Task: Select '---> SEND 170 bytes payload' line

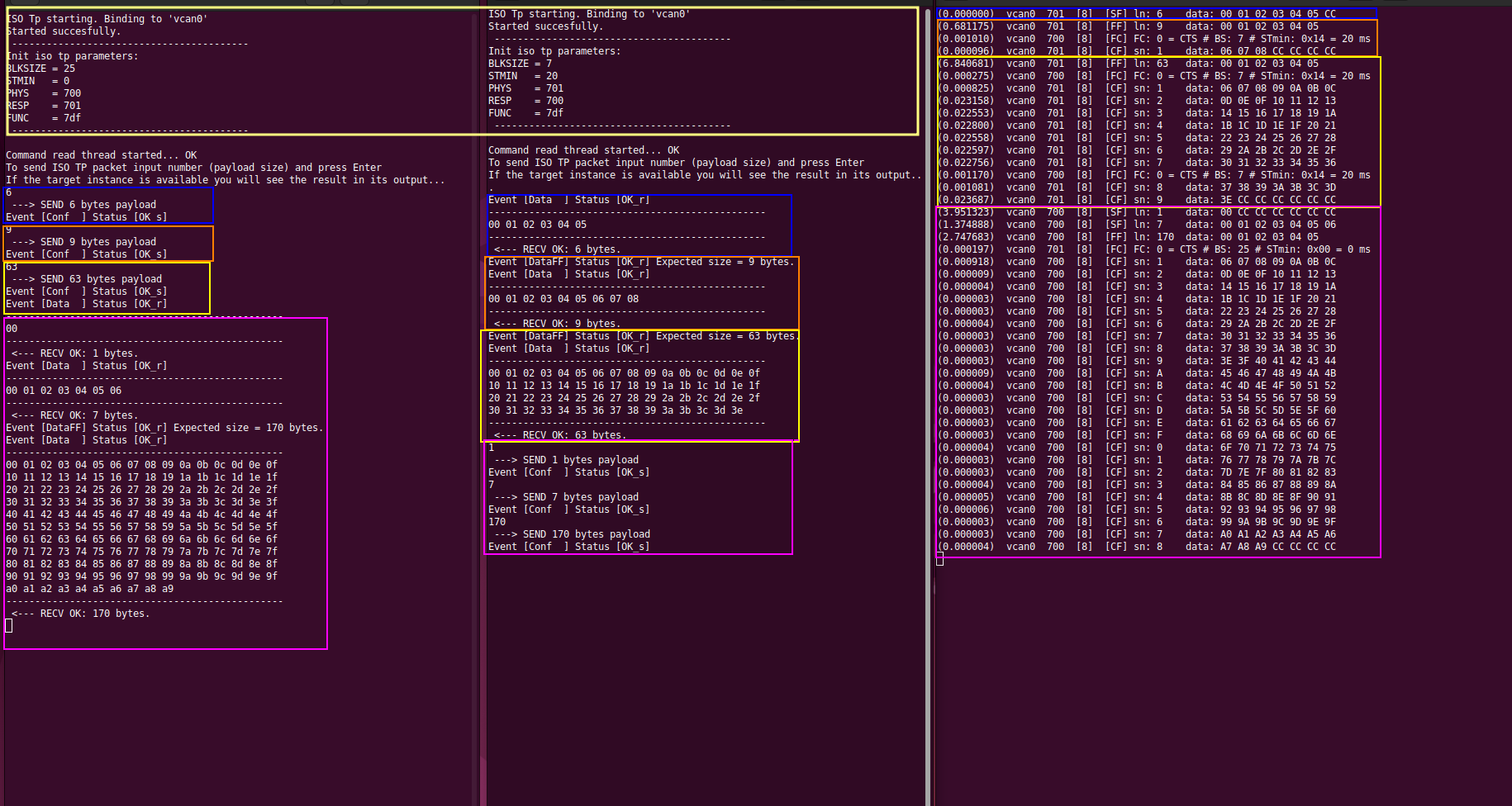Action: pyautogui.click(x=572, y=534)
